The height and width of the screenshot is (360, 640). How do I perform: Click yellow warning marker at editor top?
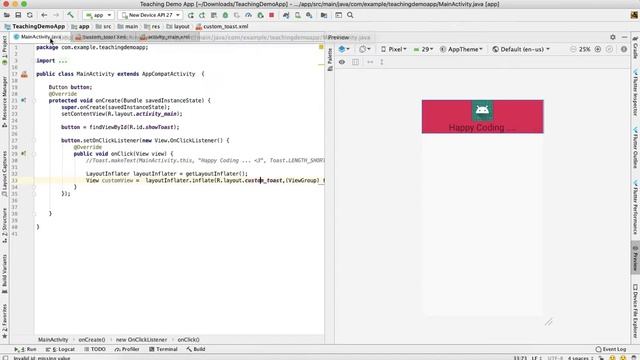(321, 47)
